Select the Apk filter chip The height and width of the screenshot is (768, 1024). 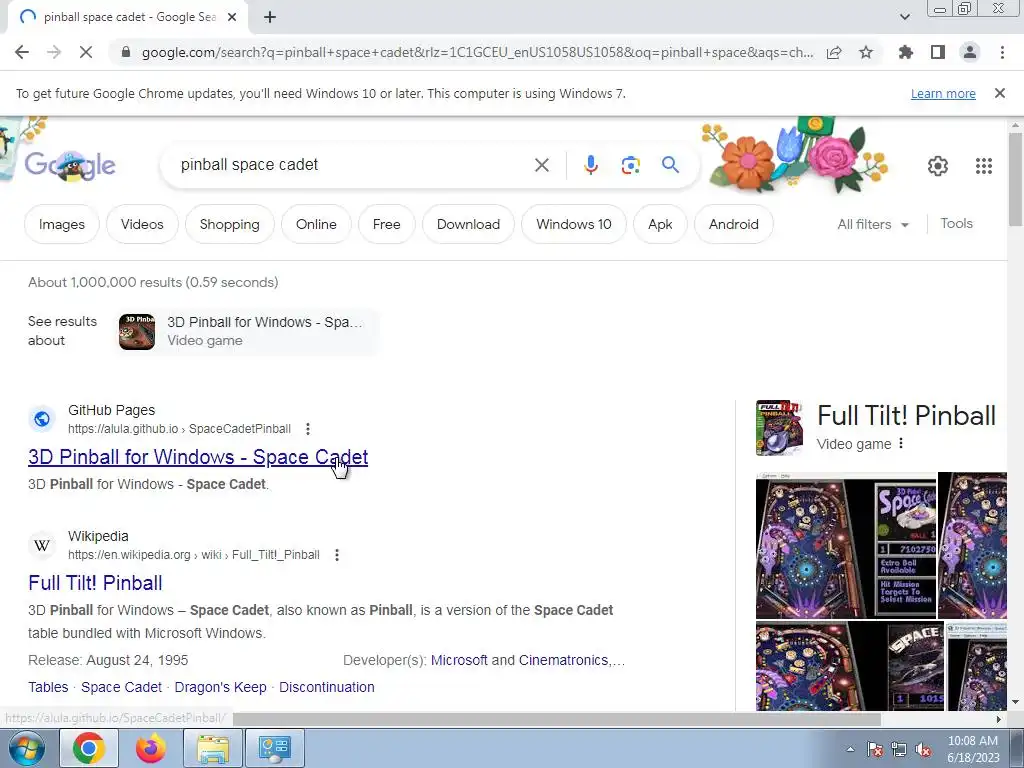click(660, 224)
